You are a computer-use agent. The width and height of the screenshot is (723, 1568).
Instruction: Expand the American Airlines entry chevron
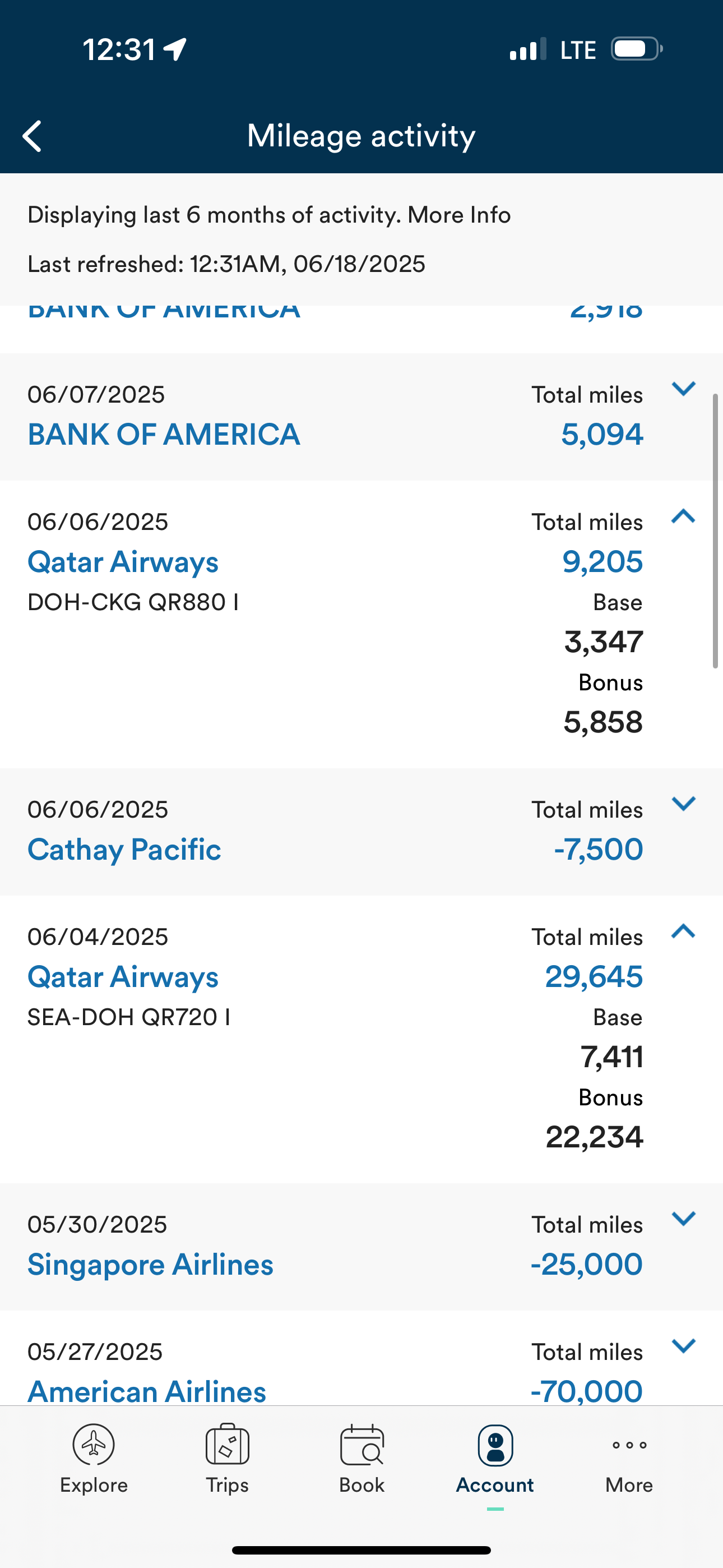(x=683, y=1346)
